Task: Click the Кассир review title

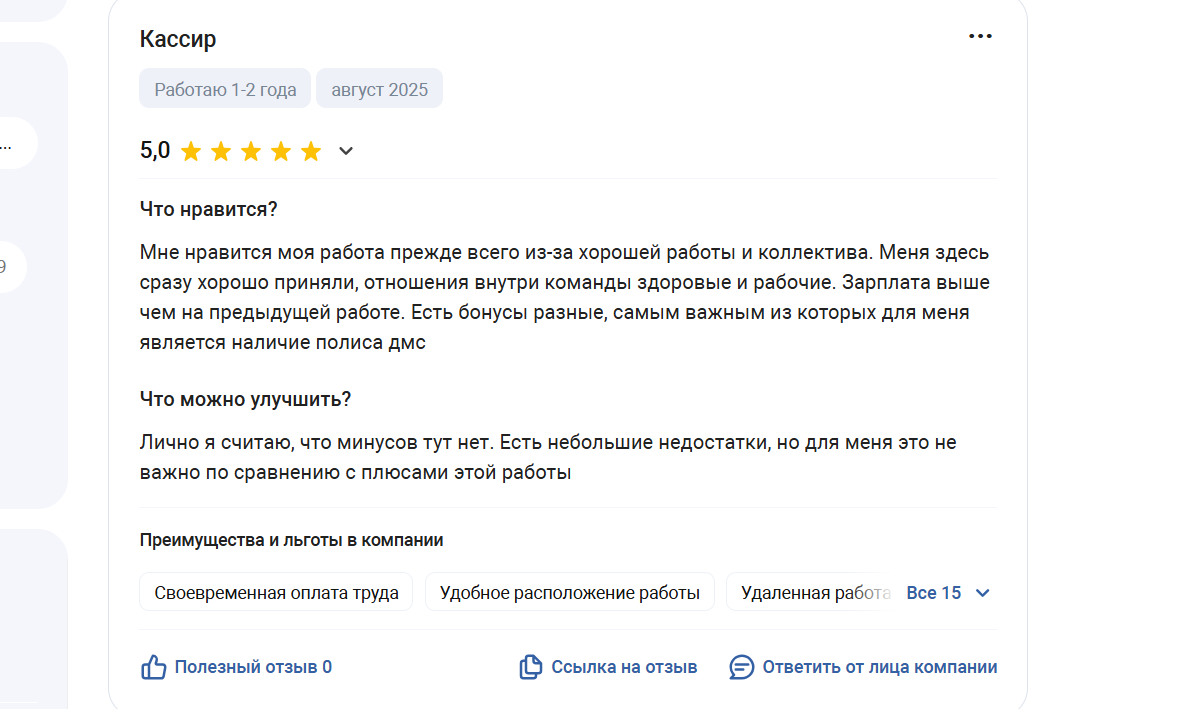Action: [178, 39]
